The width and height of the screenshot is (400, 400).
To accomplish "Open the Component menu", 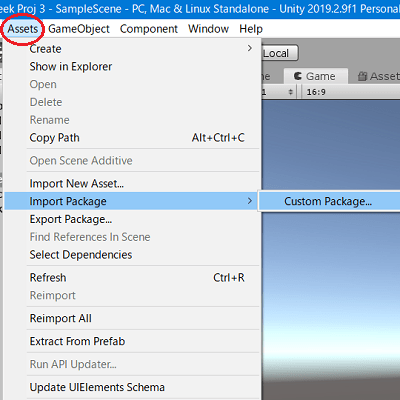I will (x=149, y=29).
